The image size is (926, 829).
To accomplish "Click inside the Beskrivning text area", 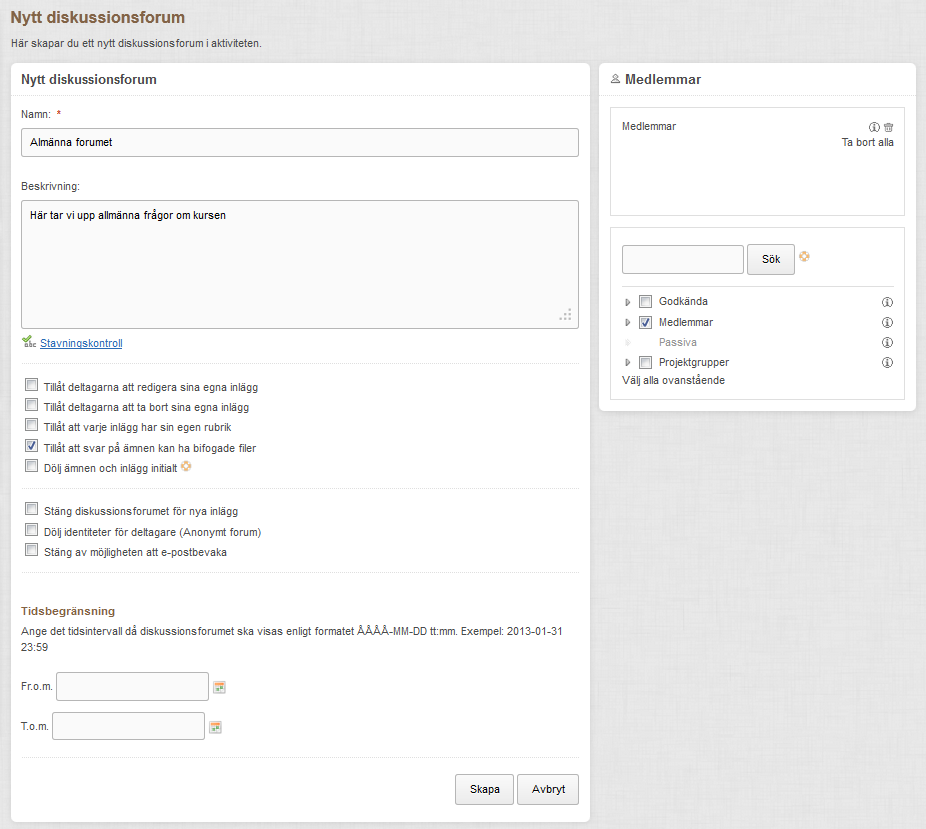I will point(300,265).
